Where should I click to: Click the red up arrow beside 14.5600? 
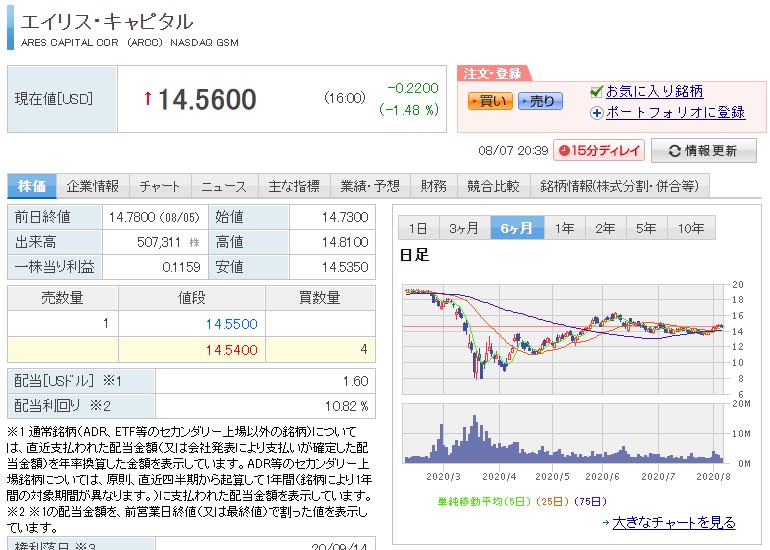[x=147, y=98]
